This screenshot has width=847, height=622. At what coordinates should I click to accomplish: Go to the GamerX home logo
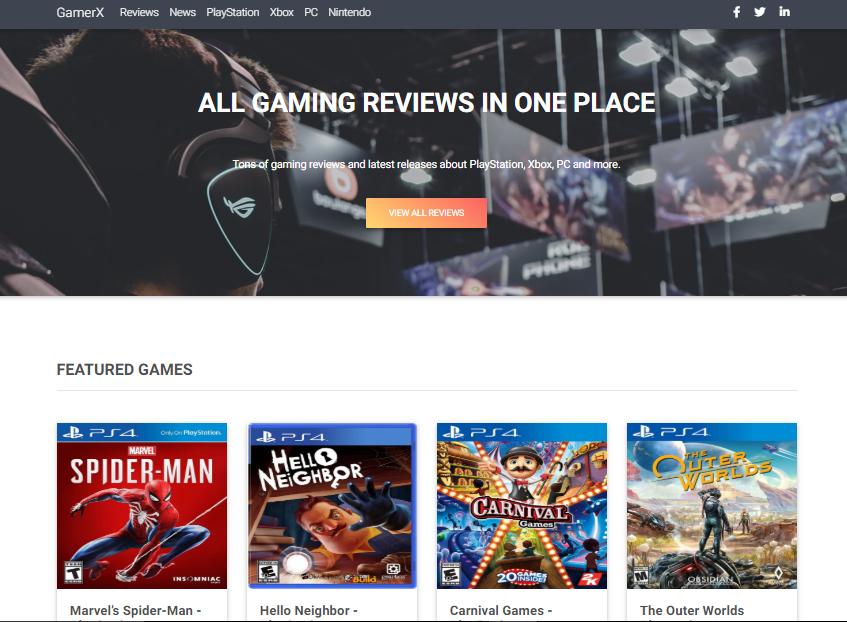click(x=80, y=12)
